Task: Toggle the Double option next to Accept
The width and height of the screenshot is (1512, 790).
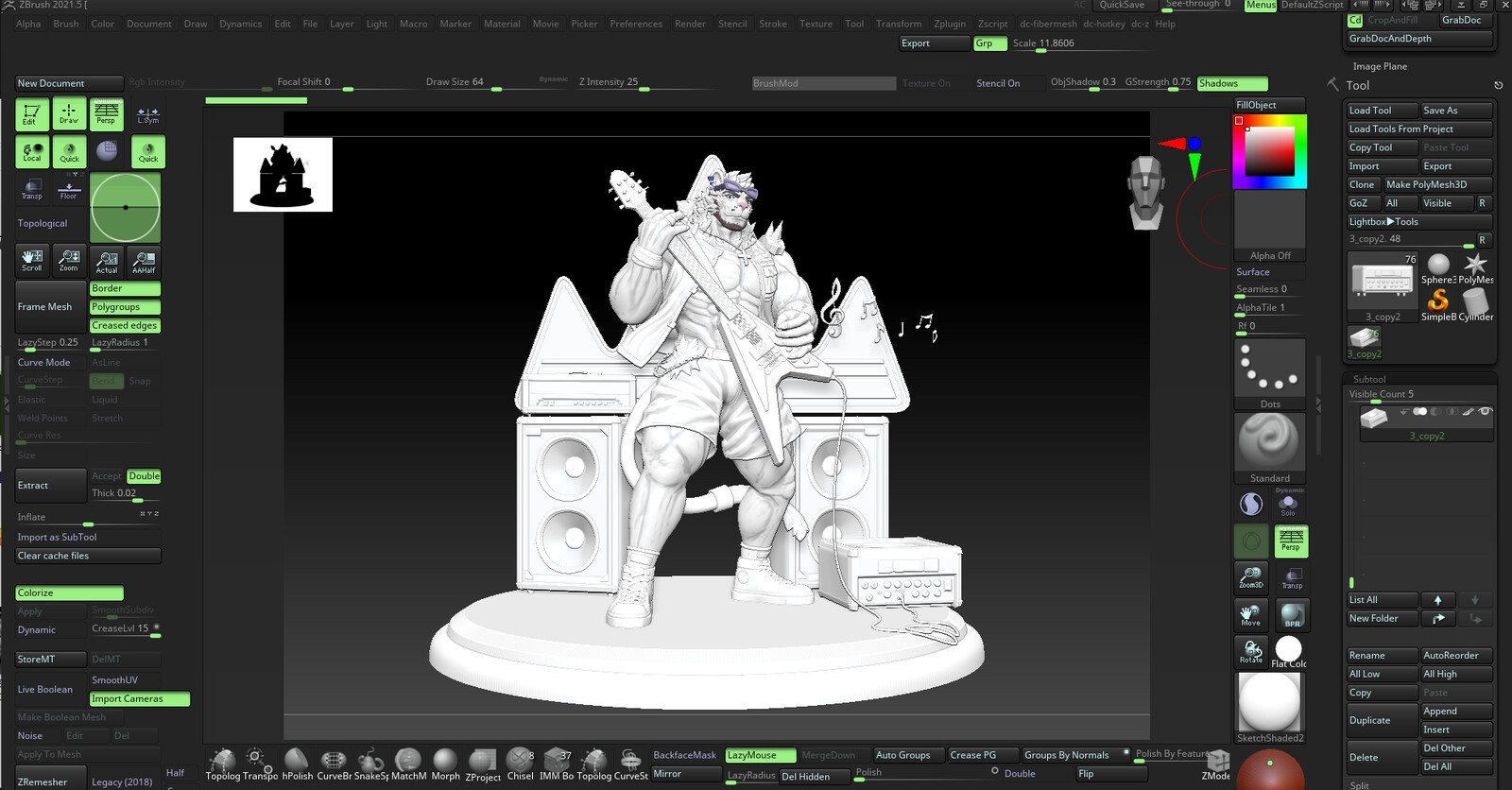Action: tap(144, 476)
